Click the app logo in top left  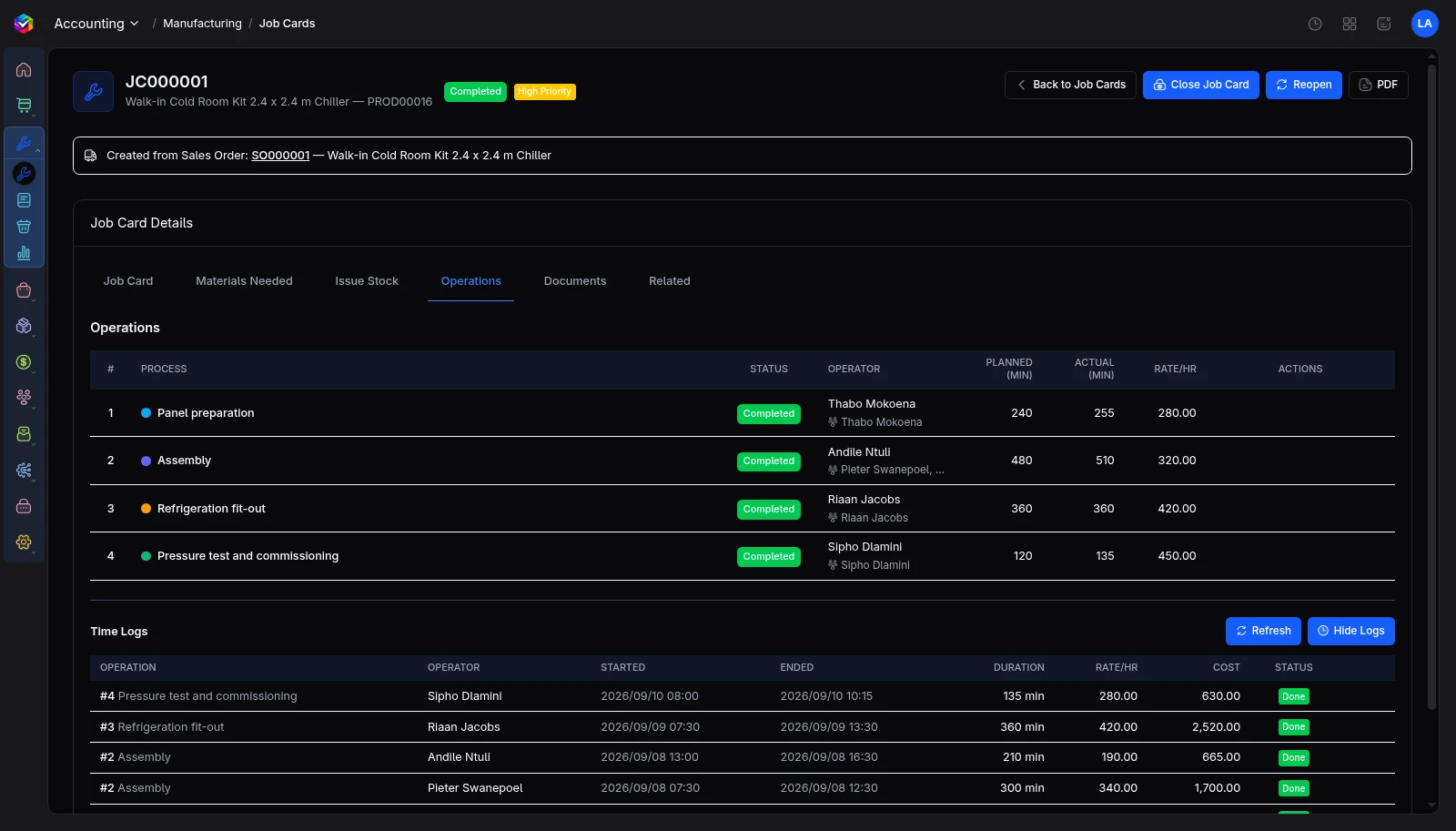[x=24, y=24]
